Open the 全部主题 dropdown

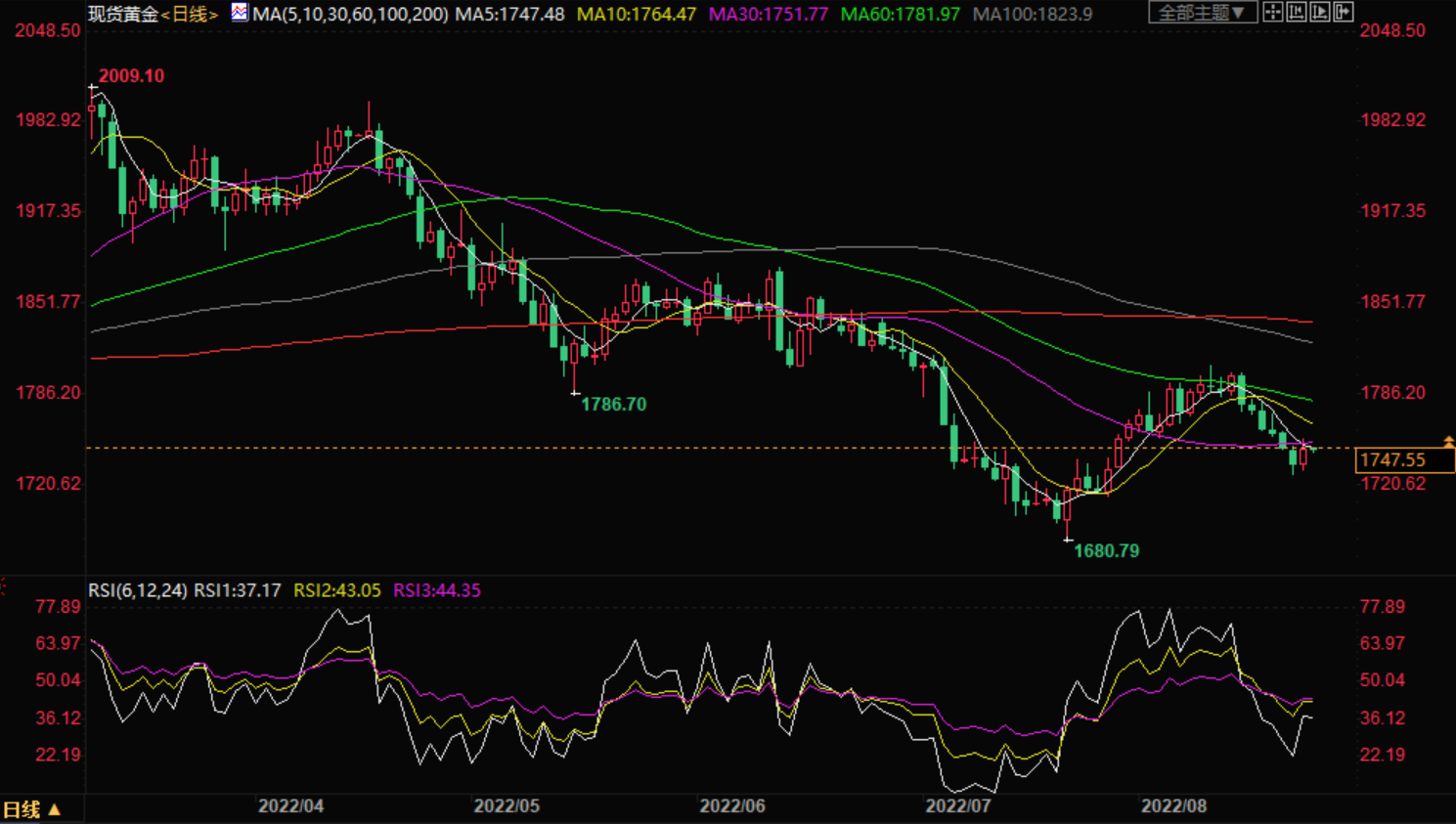(1202, 13)
